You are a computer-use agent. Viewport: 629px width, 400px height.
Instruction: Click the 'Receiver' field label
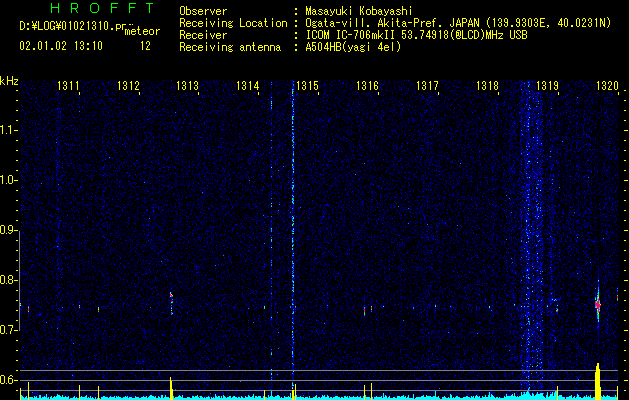(203, 35)
